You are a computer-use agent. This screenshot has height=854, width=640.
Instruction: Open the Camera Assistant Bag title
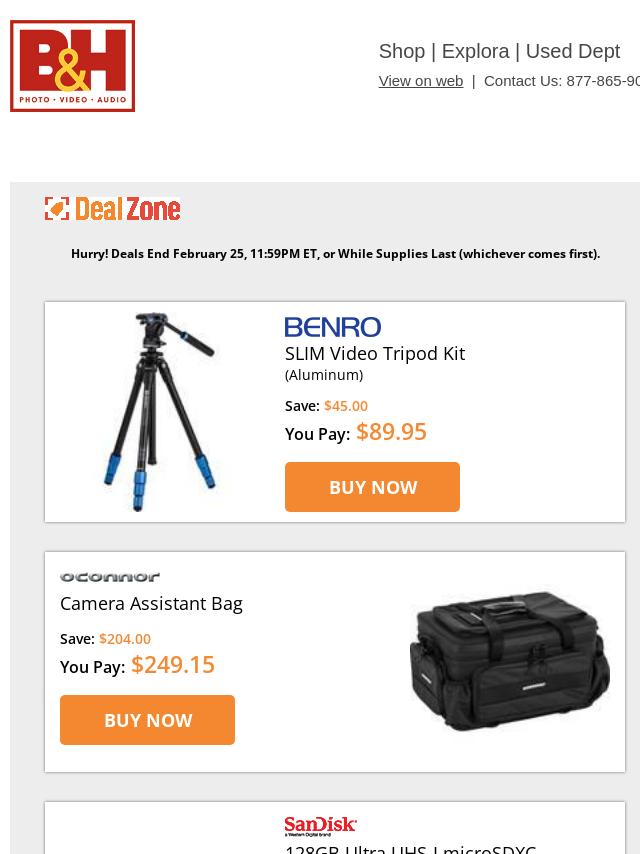pyautogui.click(x=151, y=604)
